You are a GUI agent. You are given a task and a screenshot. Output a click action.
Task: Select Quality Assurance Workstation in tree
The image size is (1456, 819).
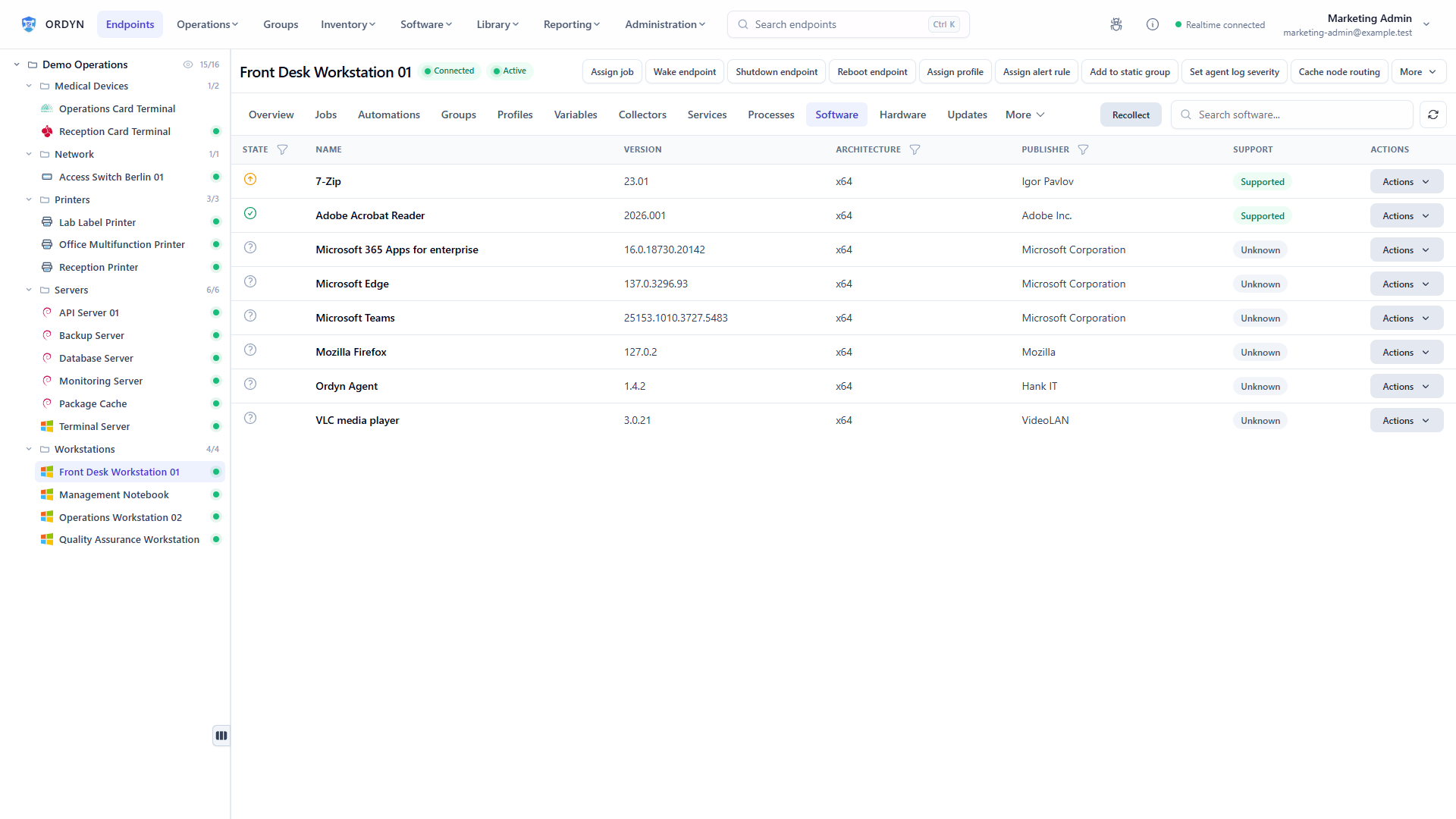coord(130,539)
